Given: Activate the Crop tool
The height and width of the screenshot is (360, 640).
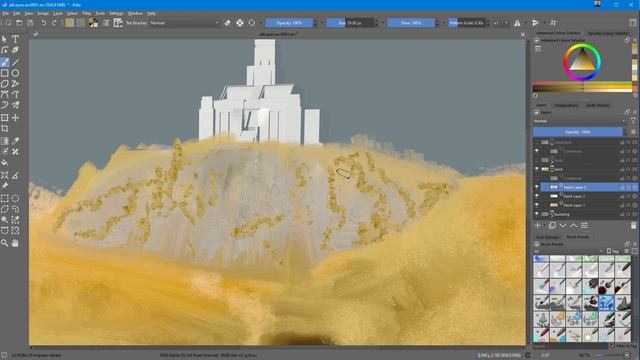Looking at the screenshot, I should [4, 128].
